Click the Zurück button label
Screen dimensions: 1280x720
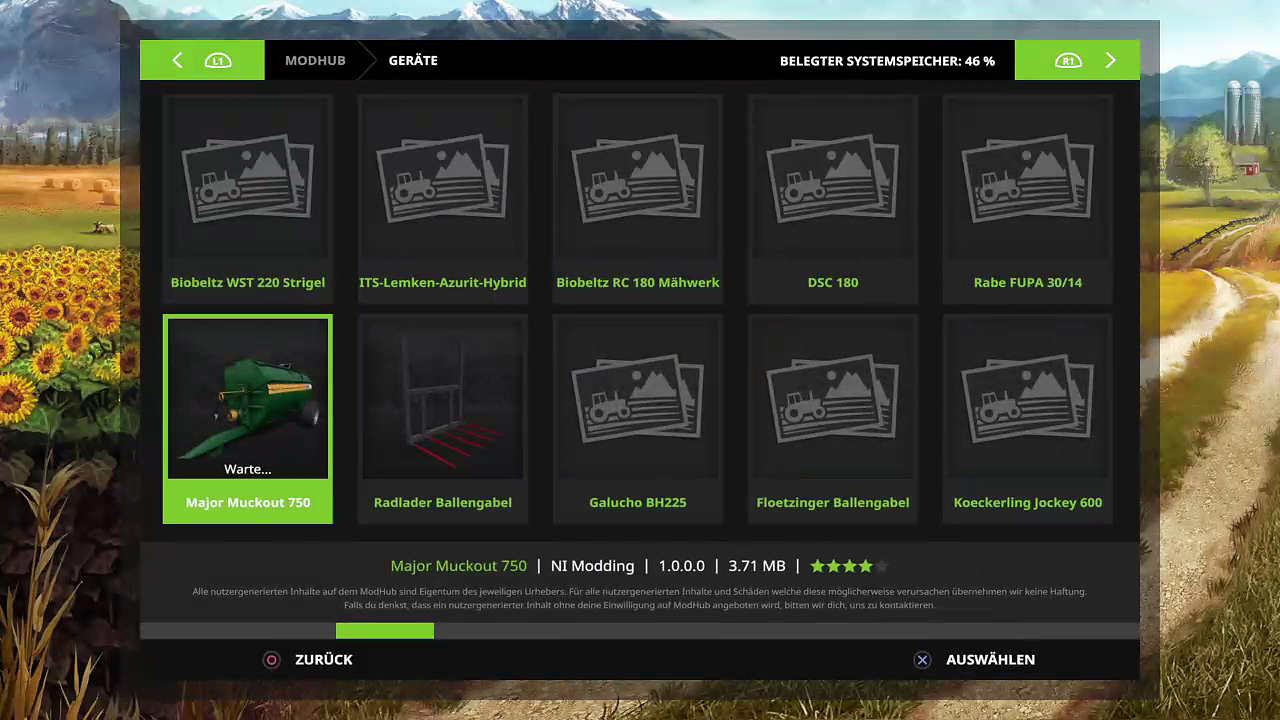324,660
